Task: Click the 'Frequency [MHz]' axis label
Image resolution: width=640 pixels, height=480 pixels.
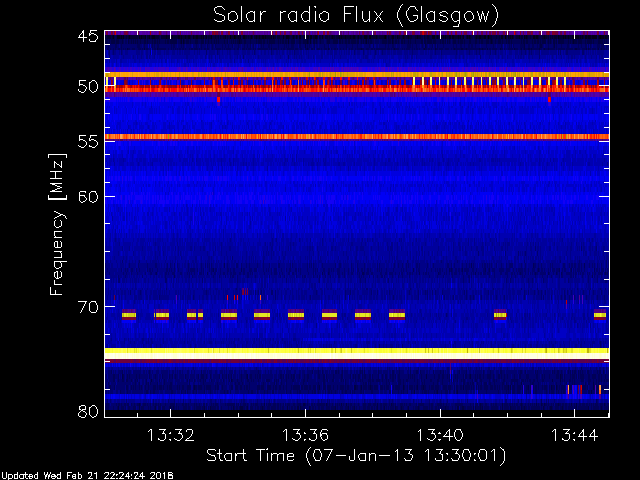Action: point(57,224)
